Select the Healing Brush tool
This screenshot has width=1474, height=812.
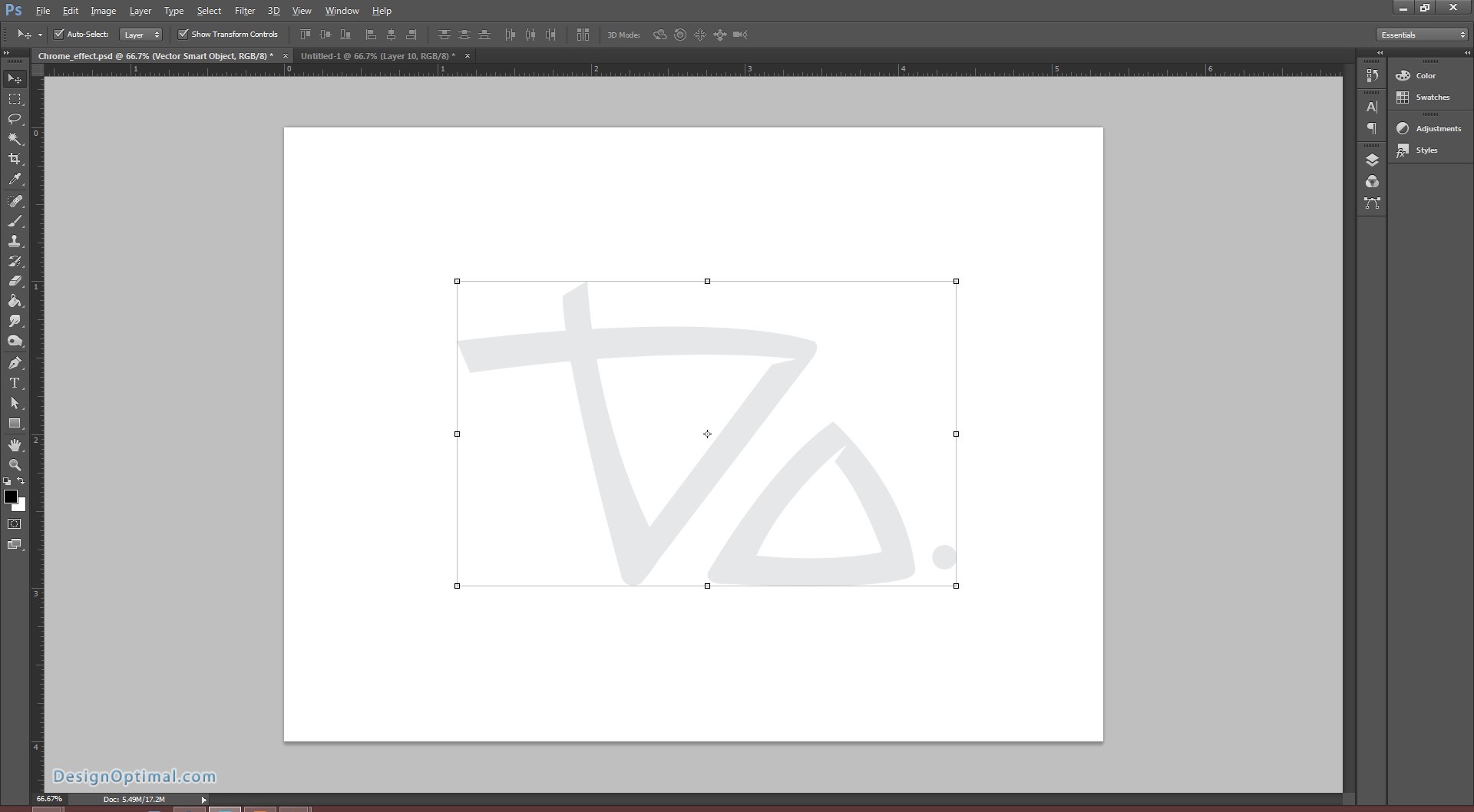pos(15,201)
